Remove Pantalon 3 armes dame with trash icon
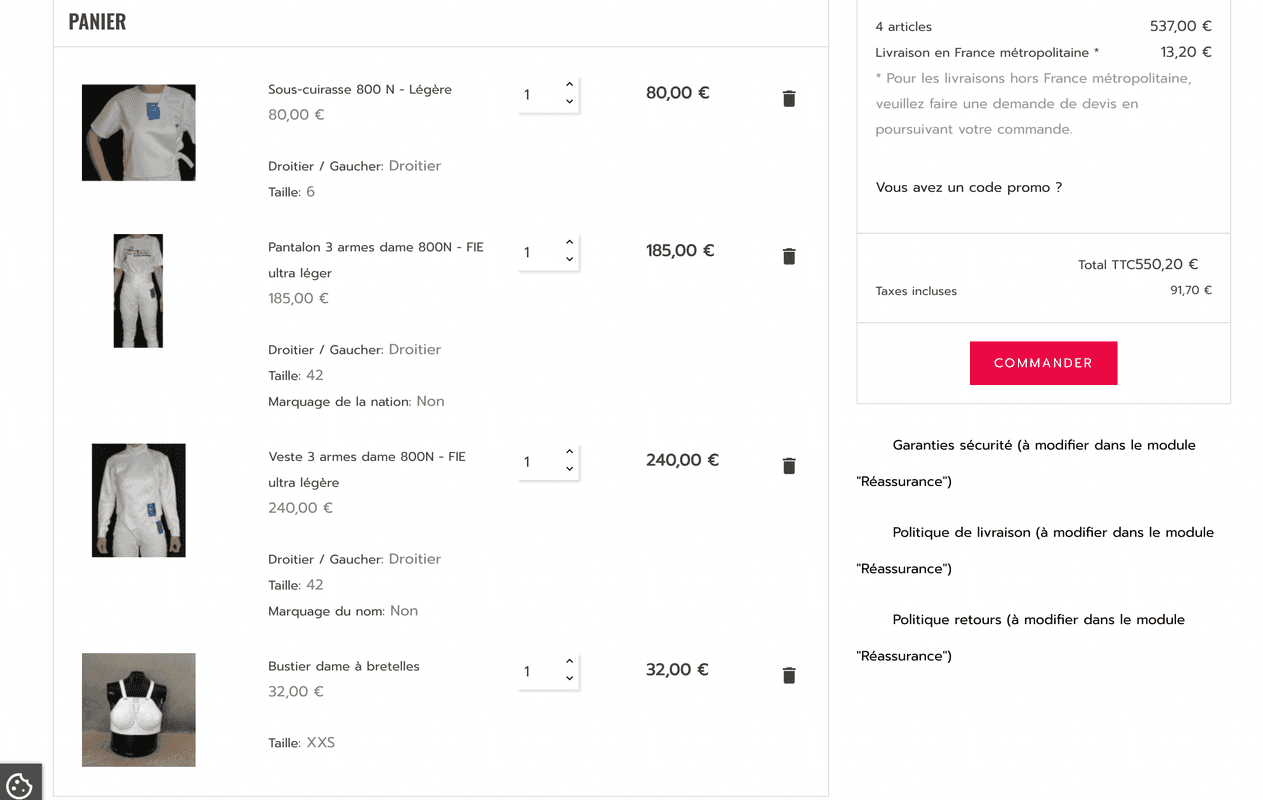Screen dimensions: 1263x800 click(x=789, y=256)
